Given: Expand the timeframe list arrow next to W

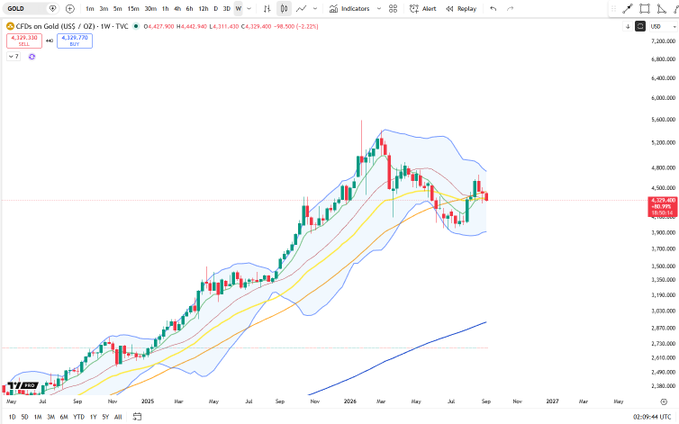Looking at the screenshot, I should [249, 9].
